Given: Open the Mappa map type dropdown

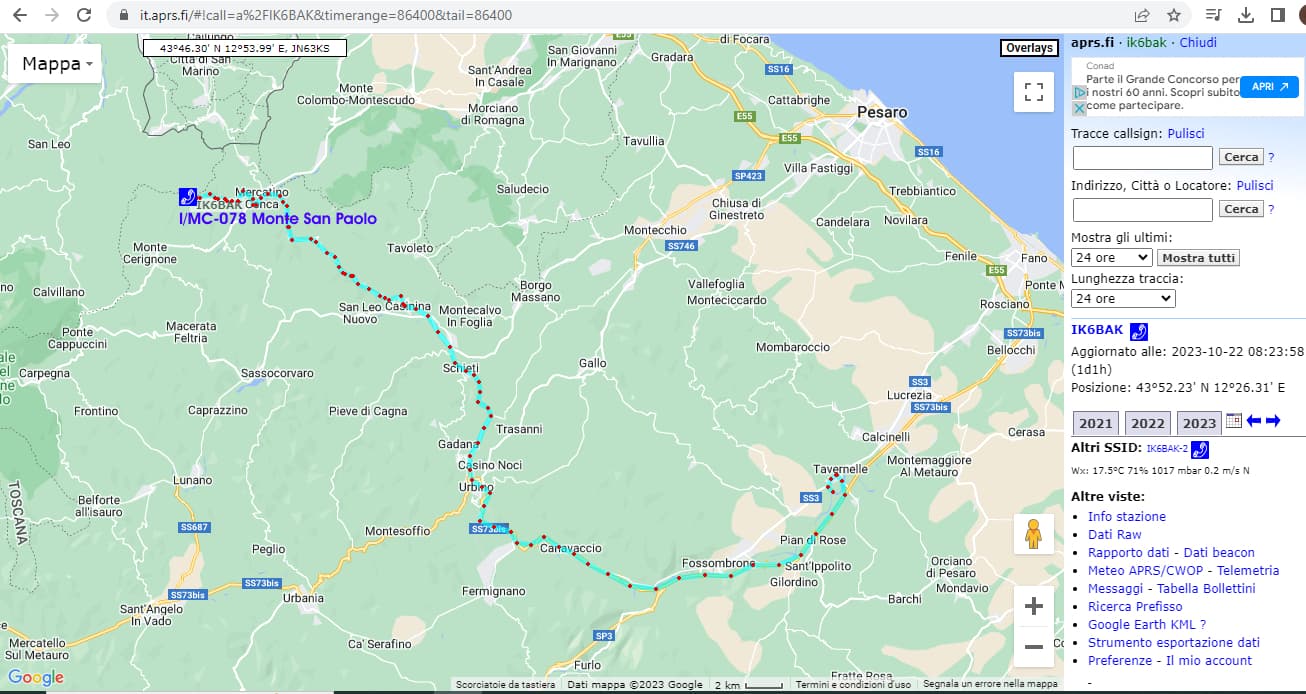Looking at the screenshot, I should pyautogui.click(x=57, y=64).
